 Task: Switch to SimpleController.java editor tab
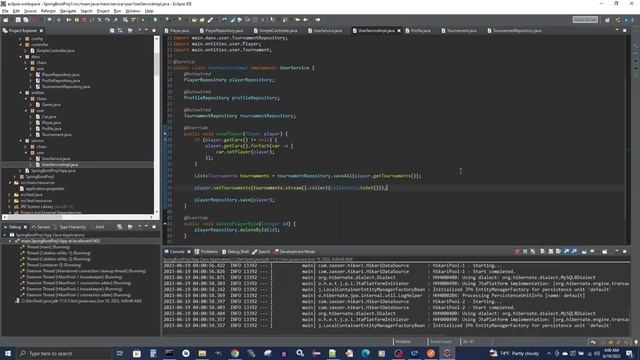[276, 31]
